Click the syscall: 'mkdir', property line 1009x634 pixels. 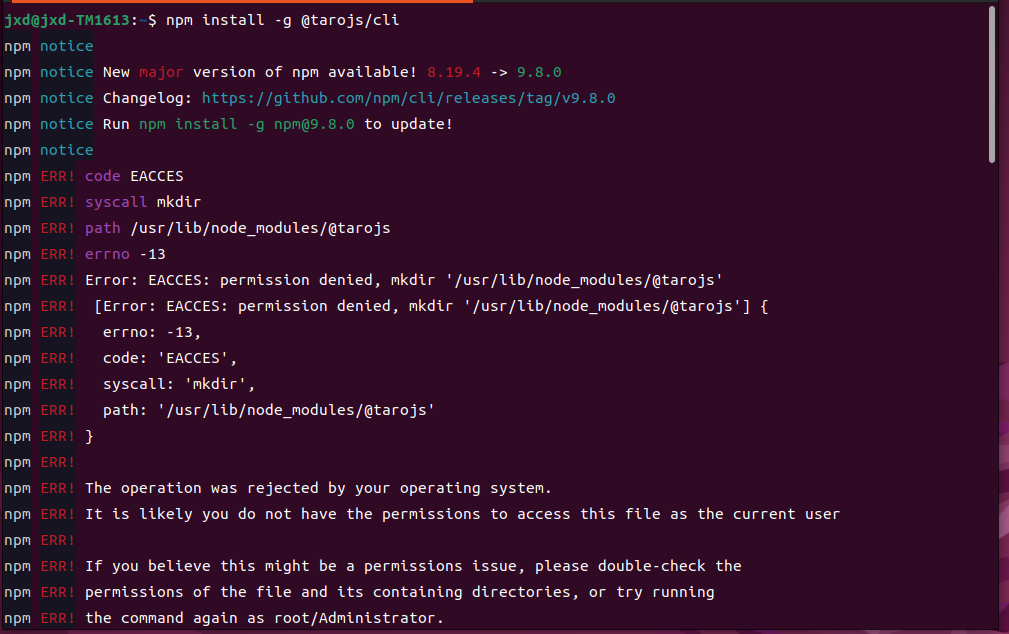tap(179, 384)
